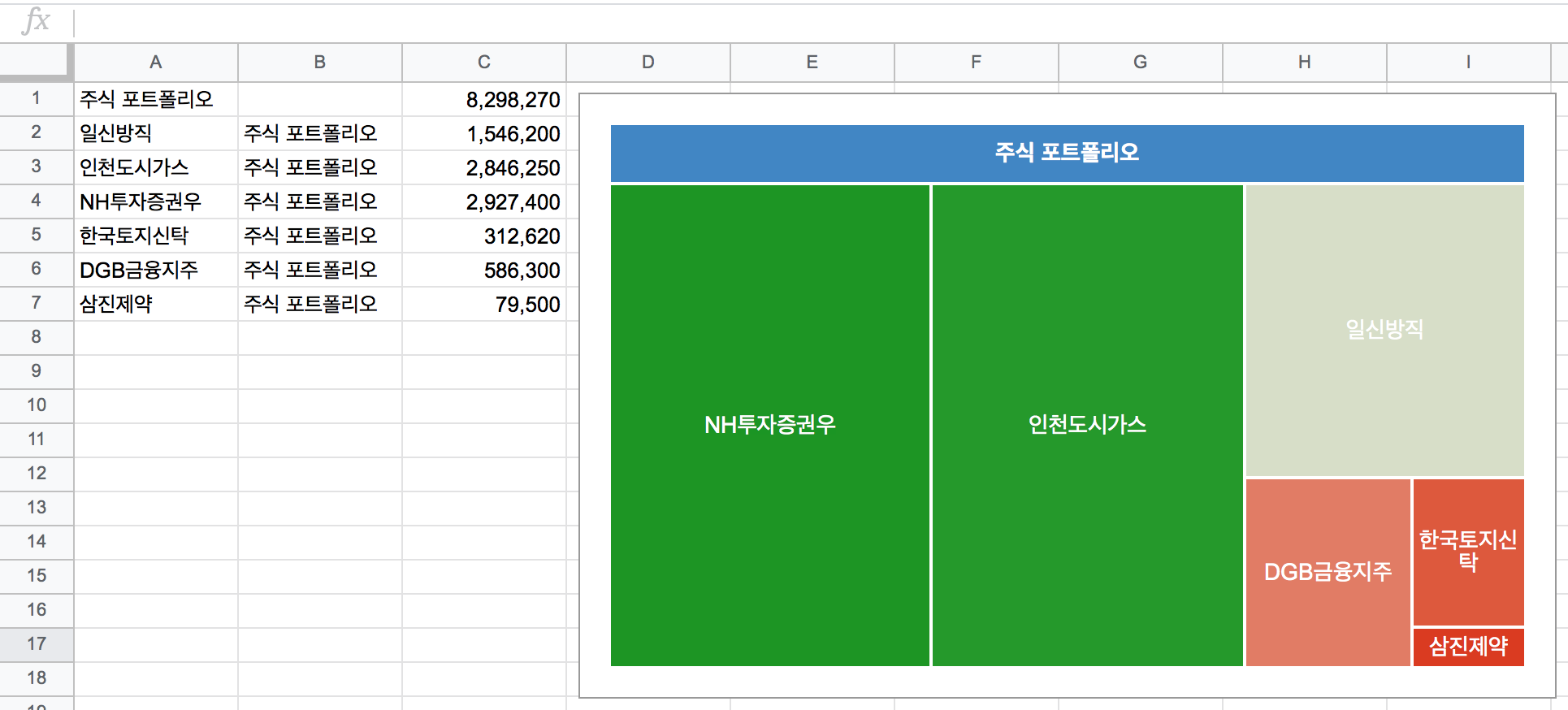
Task: Select column A header
Action: pos(156,63)
